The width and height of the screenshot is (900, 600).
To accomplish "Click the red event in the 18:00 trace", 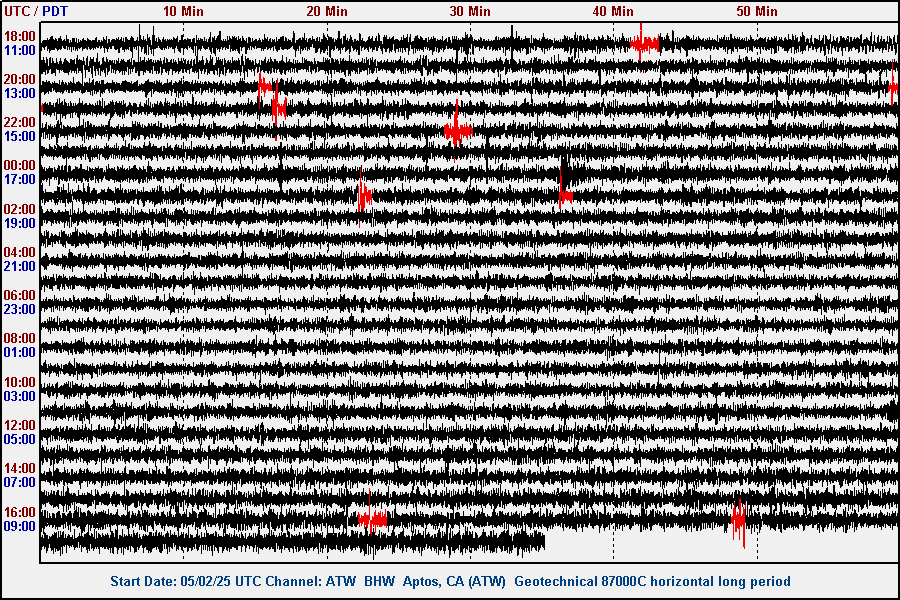I will point(644,43).
